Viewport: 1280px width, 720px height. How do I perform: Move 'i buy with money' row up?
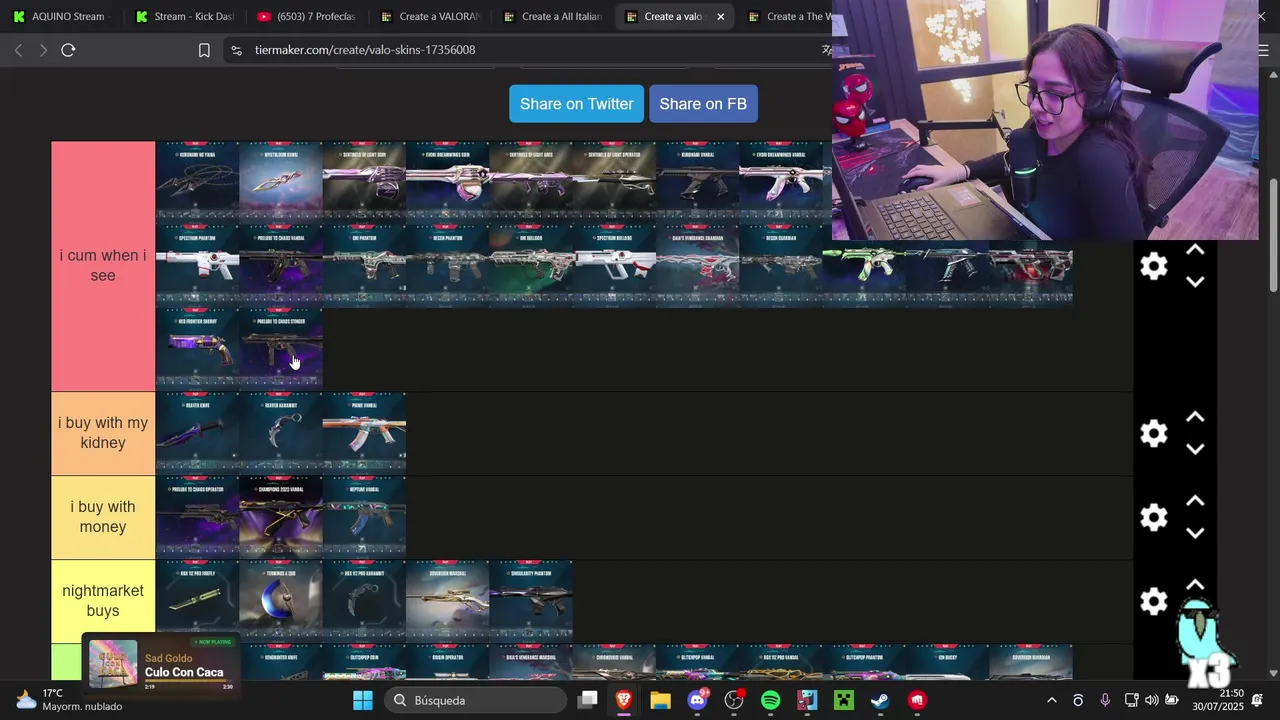click(x=1195, y=502)
